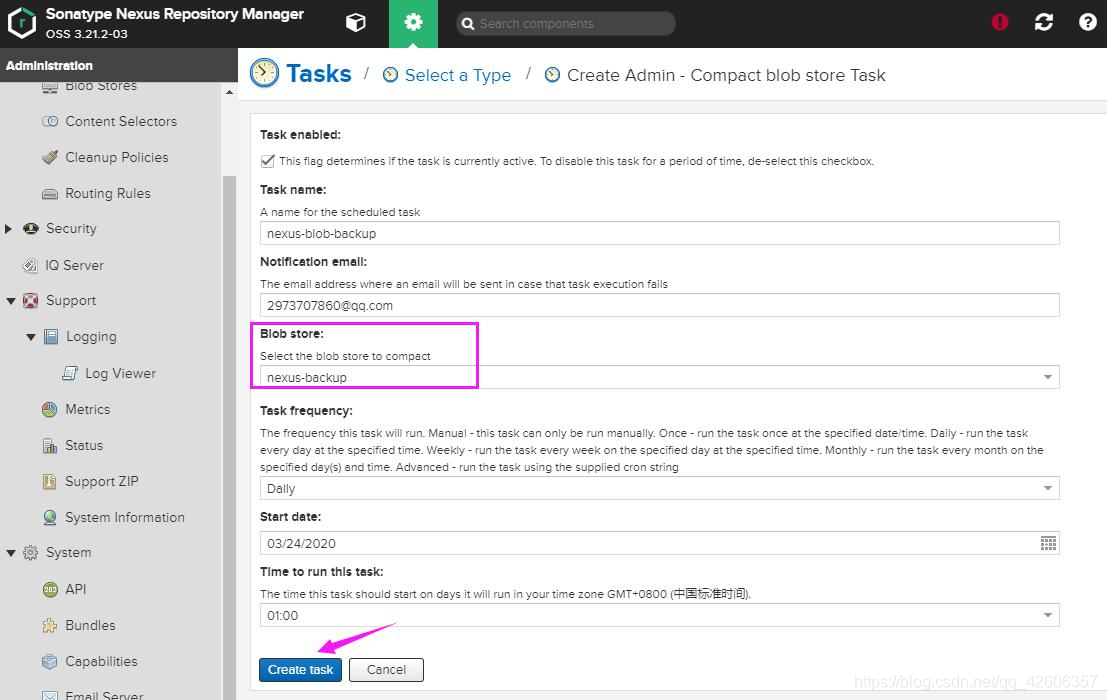Image resolution: width=1107 pixels, height=700 pixels.
Task: Click Routing Rules icon
Action: [50, 193]
